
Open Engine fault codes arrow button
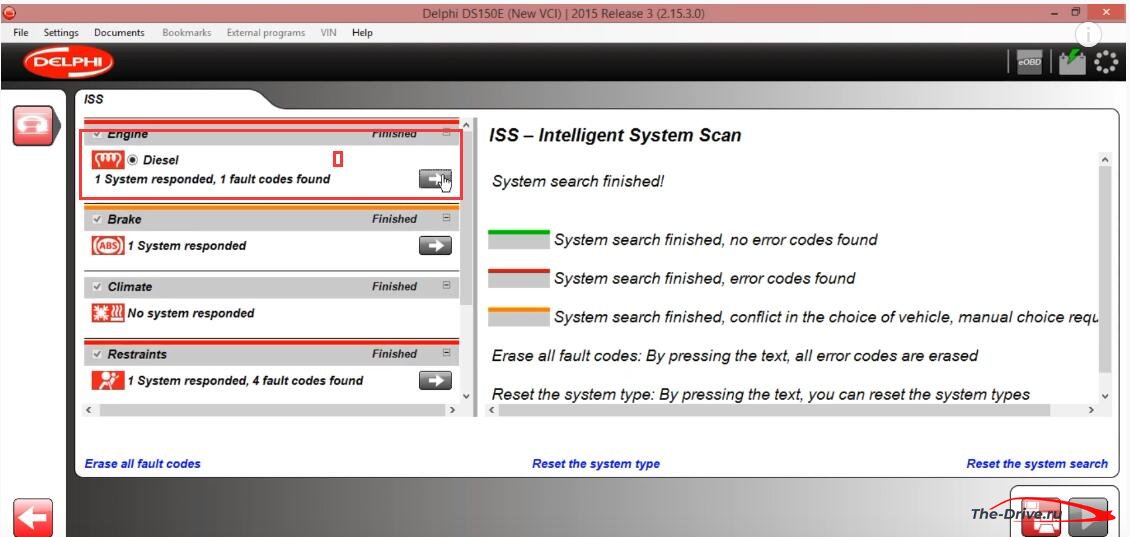[435, 179]
